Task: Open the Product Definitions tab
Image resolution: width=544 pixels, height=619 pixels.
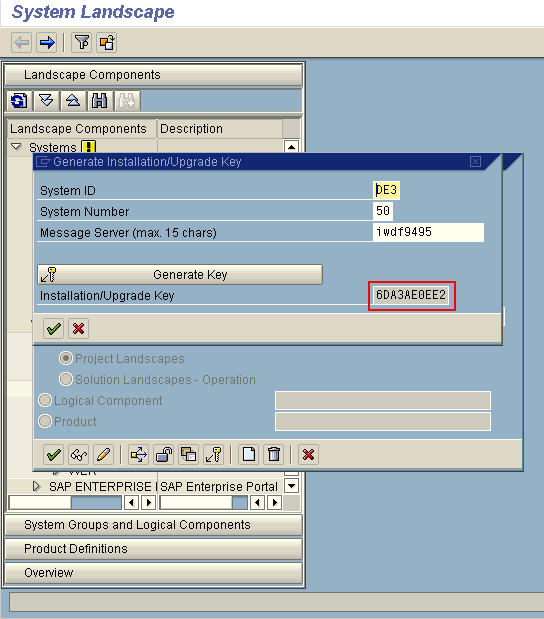Action: click(x=154, y=549)
